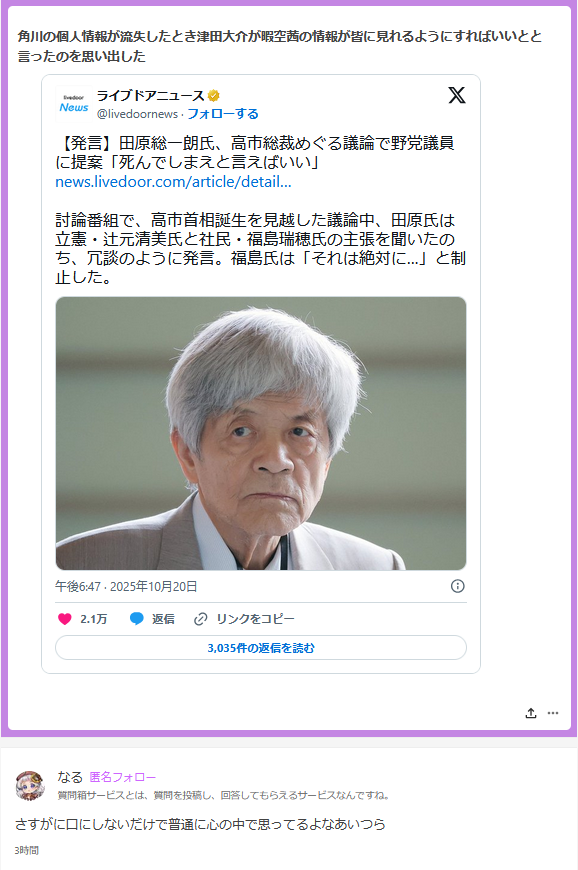Screen dimensions: 578x870
Task: Click the gold verified badge icon
Action: click(x=214, y=96)
